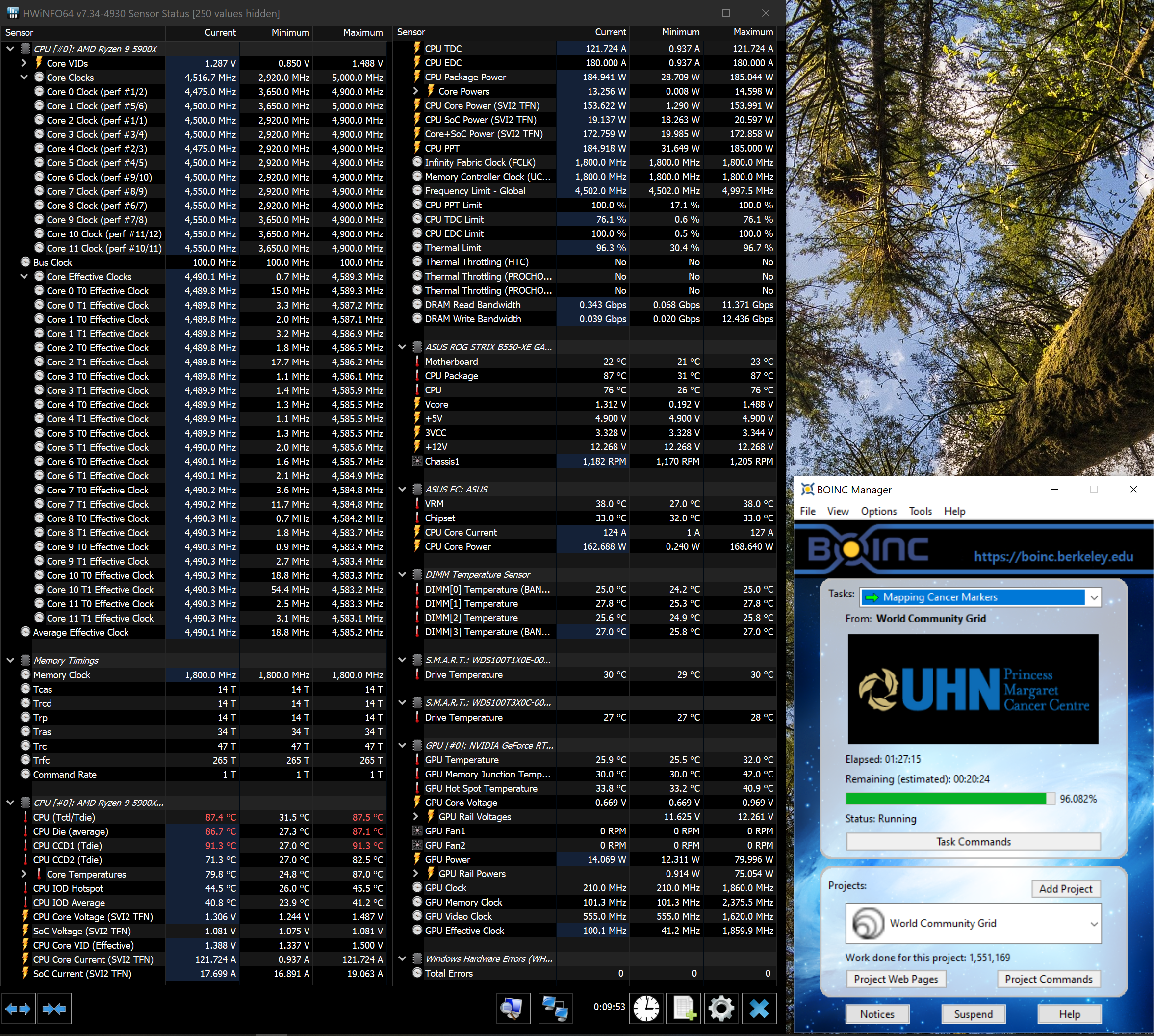The height and width of the screenshot is (1036, 1154).
Task: Collapse the Windows Hardware Errors group
Action: (x=402, y=959)
